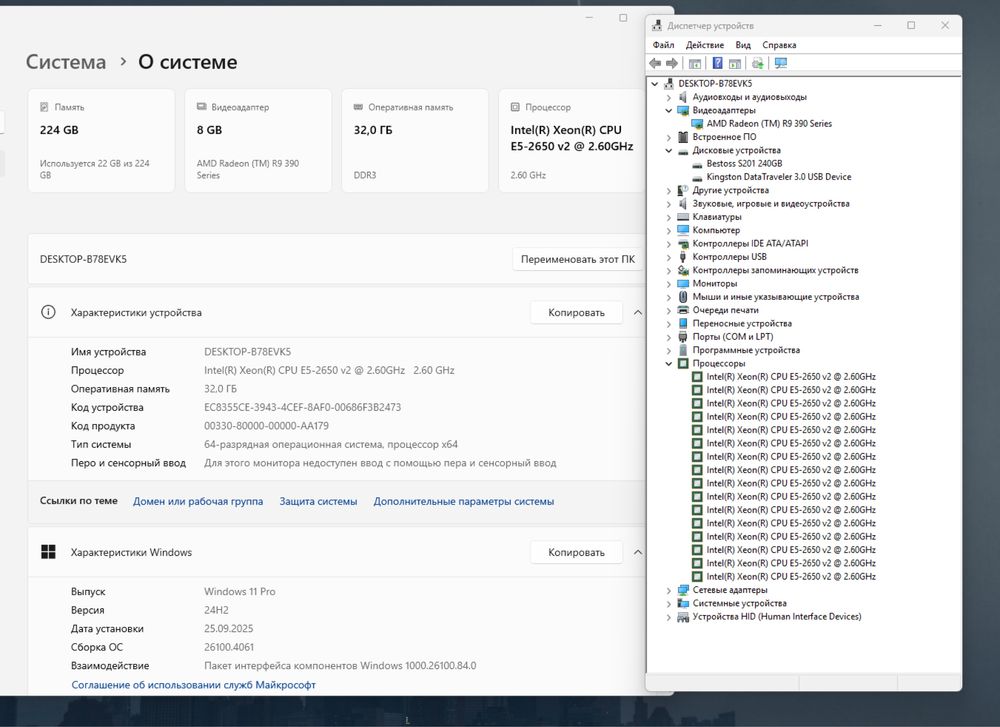This screenshot has width=1000, height=727.
Task: Click the Мониторы monitor icon
Action: click(683, 283)
